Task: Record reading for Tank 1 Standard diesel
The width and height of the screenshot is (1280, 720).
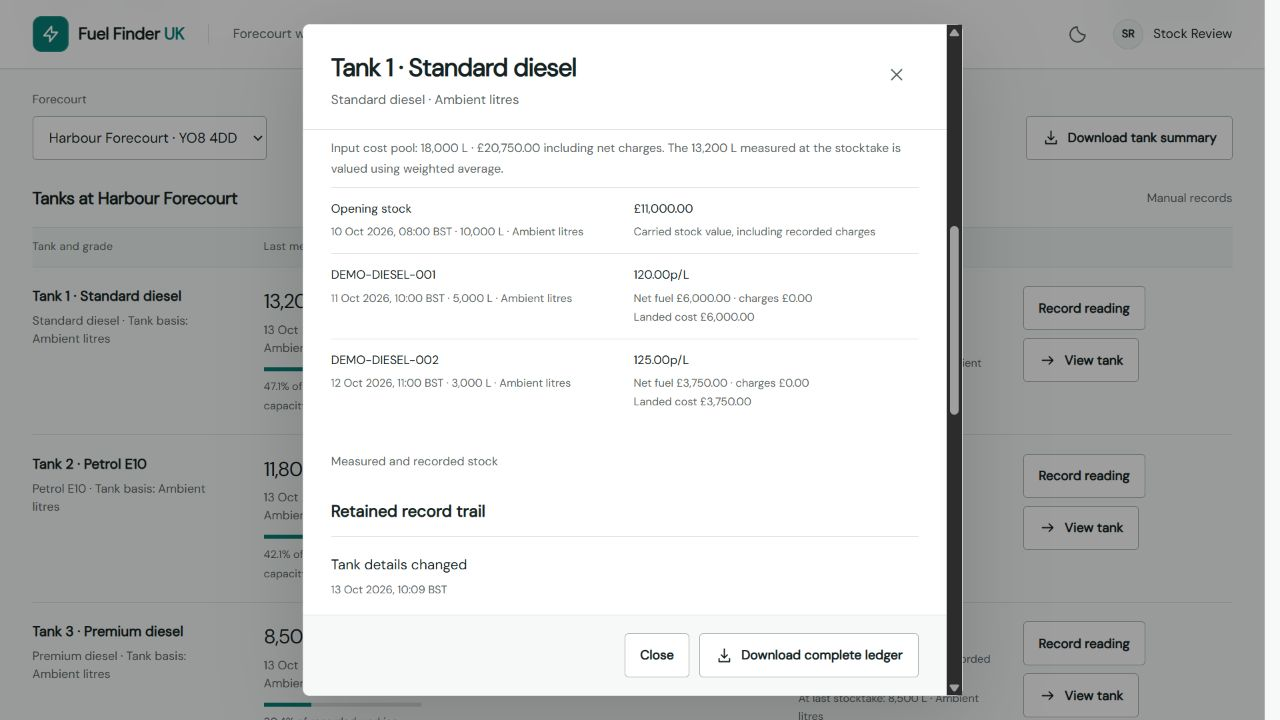Action: pos(1084,308)
